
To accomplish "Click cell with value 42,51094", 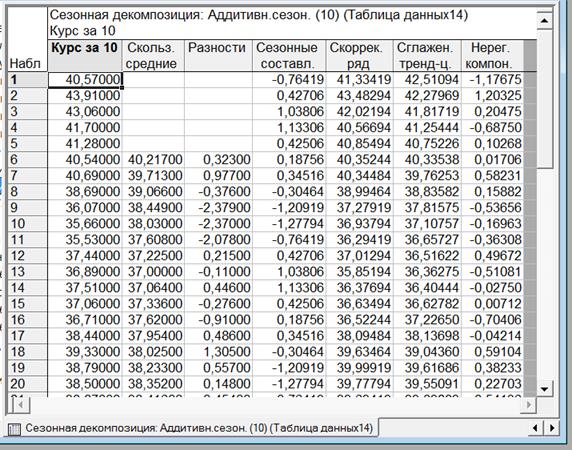I will (427, 79).
